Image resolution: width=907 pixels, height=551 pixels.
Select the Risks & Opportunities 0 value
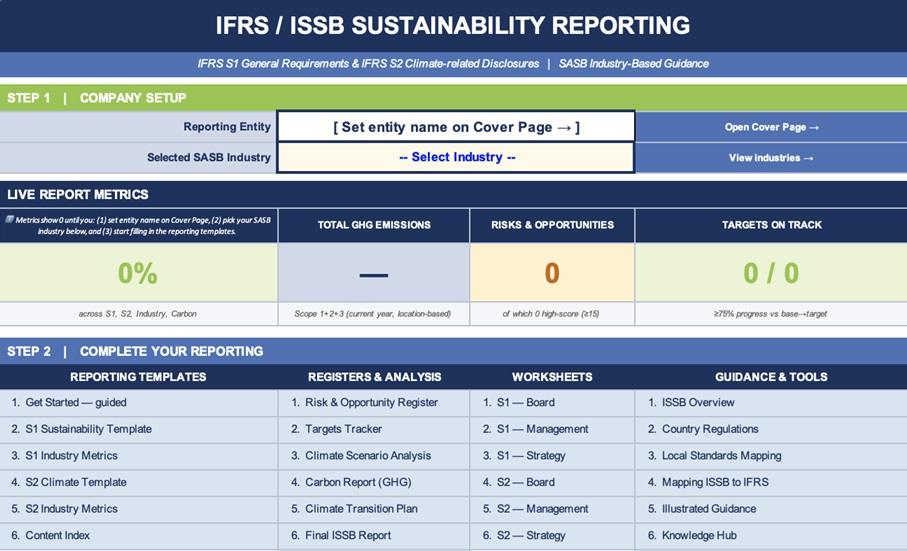coord(552,272)
